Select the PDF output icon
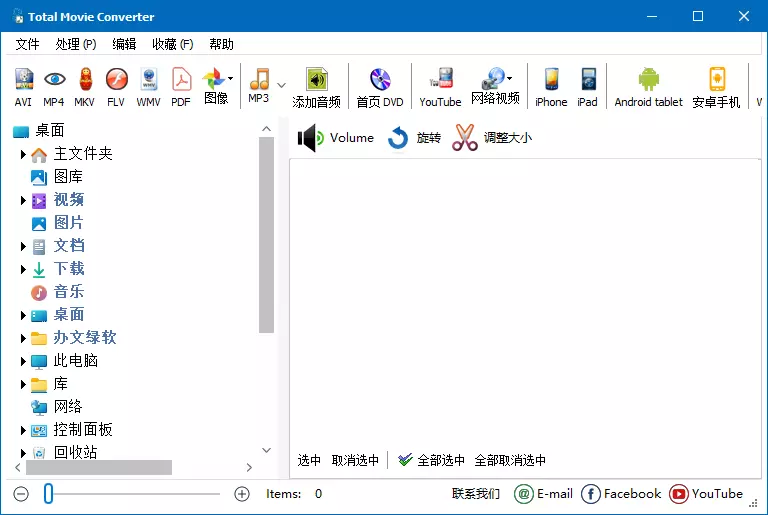This screenshot has width=768, height=515. point(180,86)
